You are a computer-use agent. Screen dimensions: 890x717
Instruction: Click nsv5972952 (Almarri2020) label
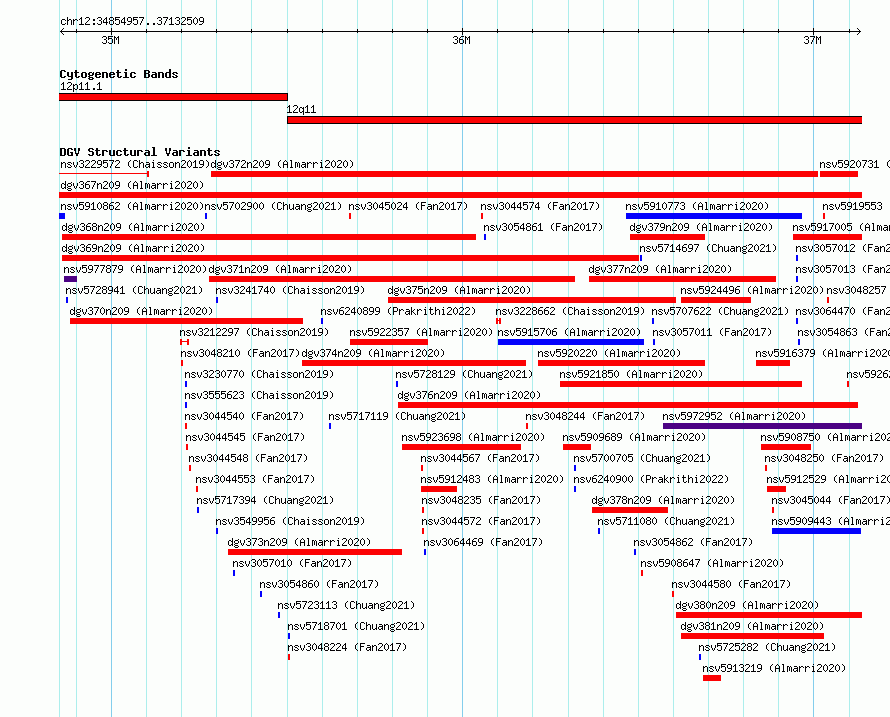[x=734, y=416]
